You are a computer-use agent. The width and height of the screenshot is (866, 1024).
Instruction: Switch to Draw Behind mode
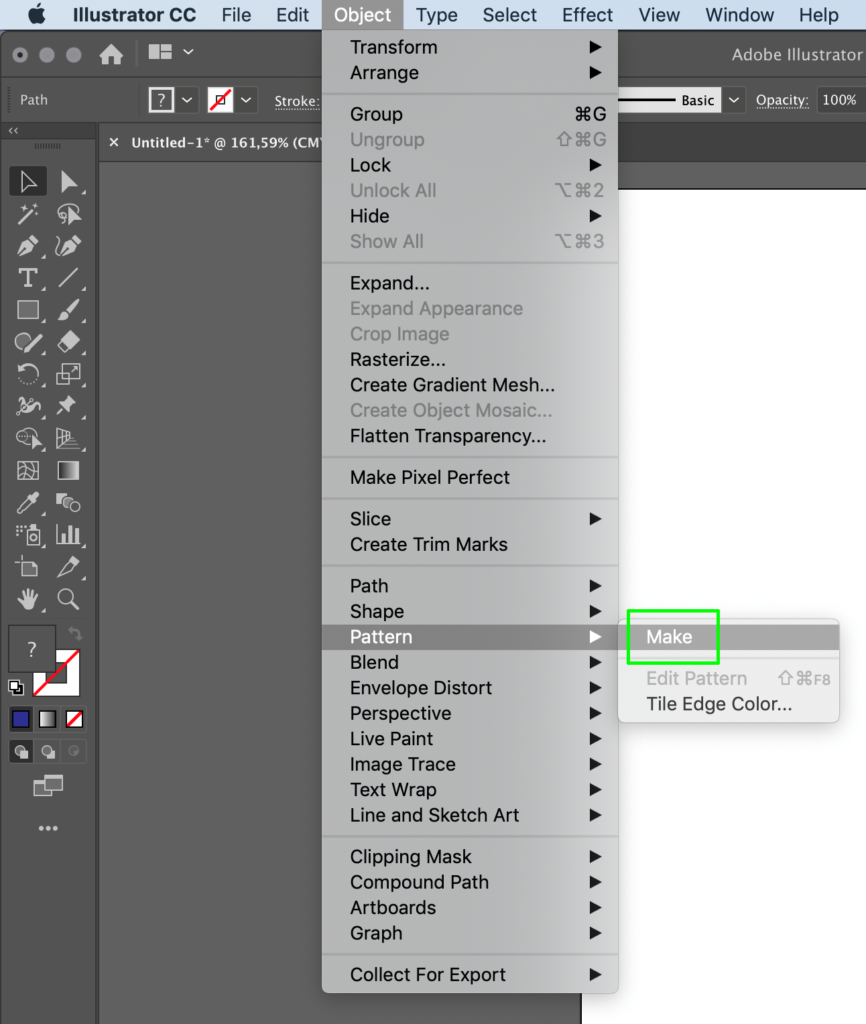47,751
